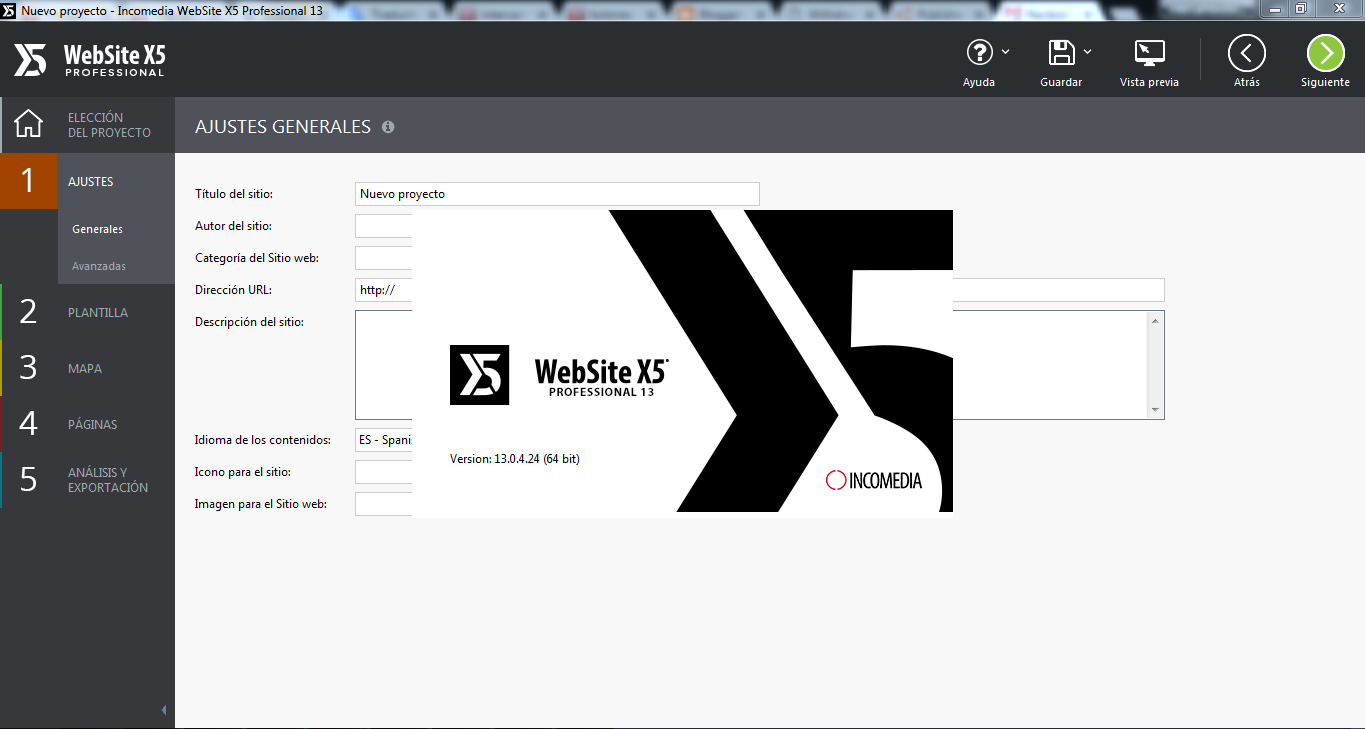This screenshot has height=729, width=1365.
Task: Click the WebSite X5 icon in the title bar
Action: click(9, 9)
